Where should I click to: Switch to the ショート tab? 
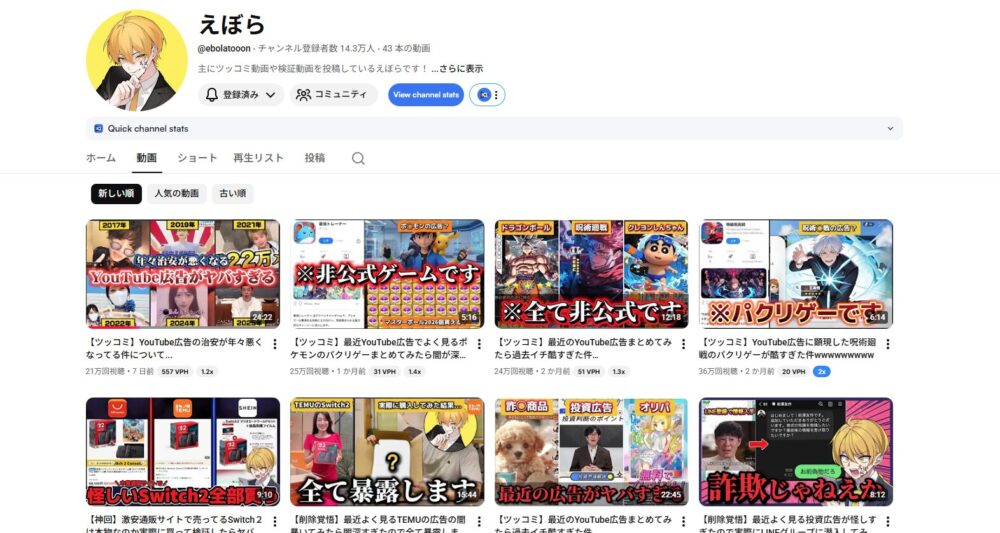pos(197,158)
